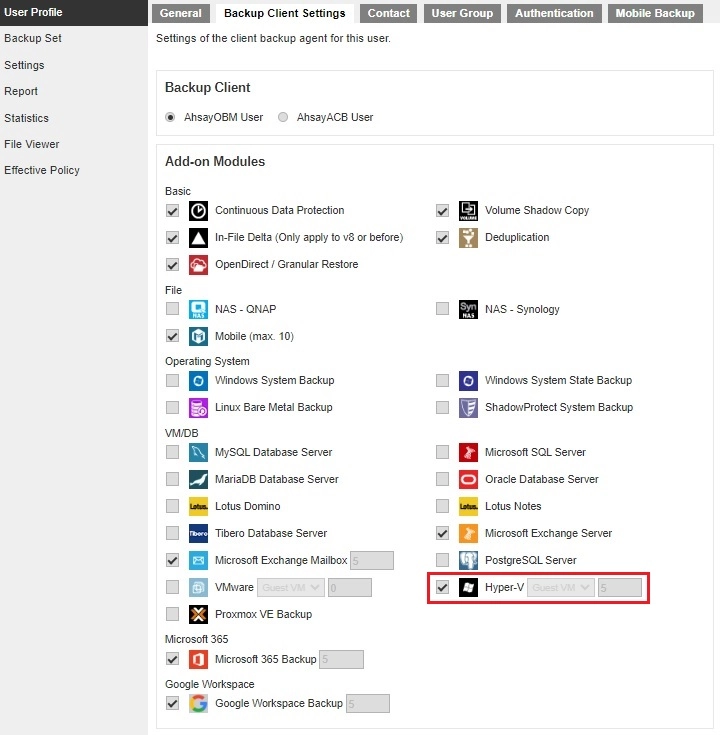
Task: Open the Mobile Backup tab
Action: tap(654, 13)
